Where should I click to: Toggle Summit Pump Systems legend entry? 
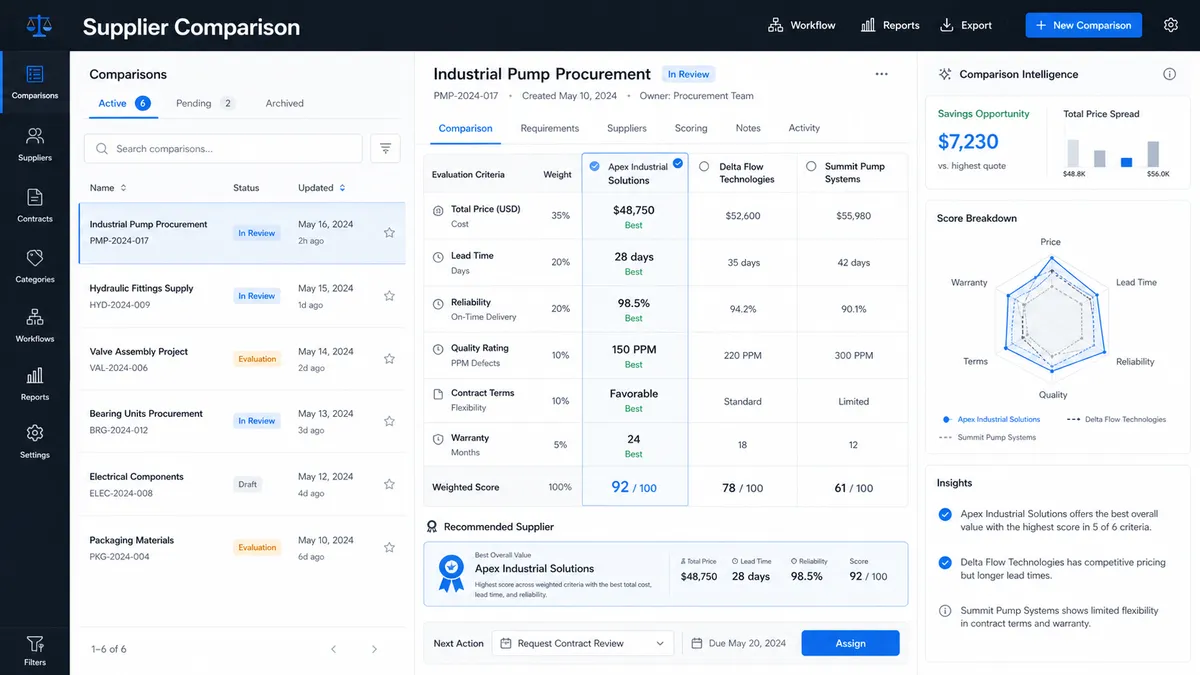pyautogui.click(x=987, y=438)
